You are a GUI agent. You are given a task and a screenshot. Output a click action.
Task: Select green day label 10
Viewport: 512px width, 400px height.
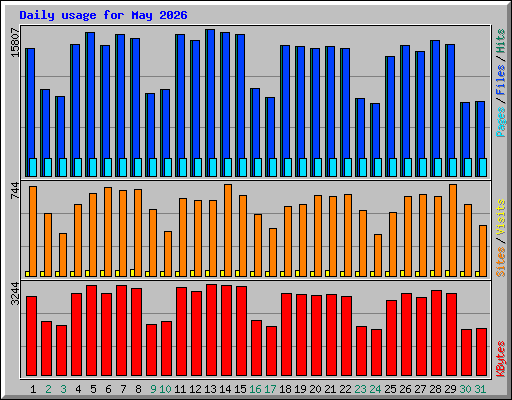pos(165,389)
